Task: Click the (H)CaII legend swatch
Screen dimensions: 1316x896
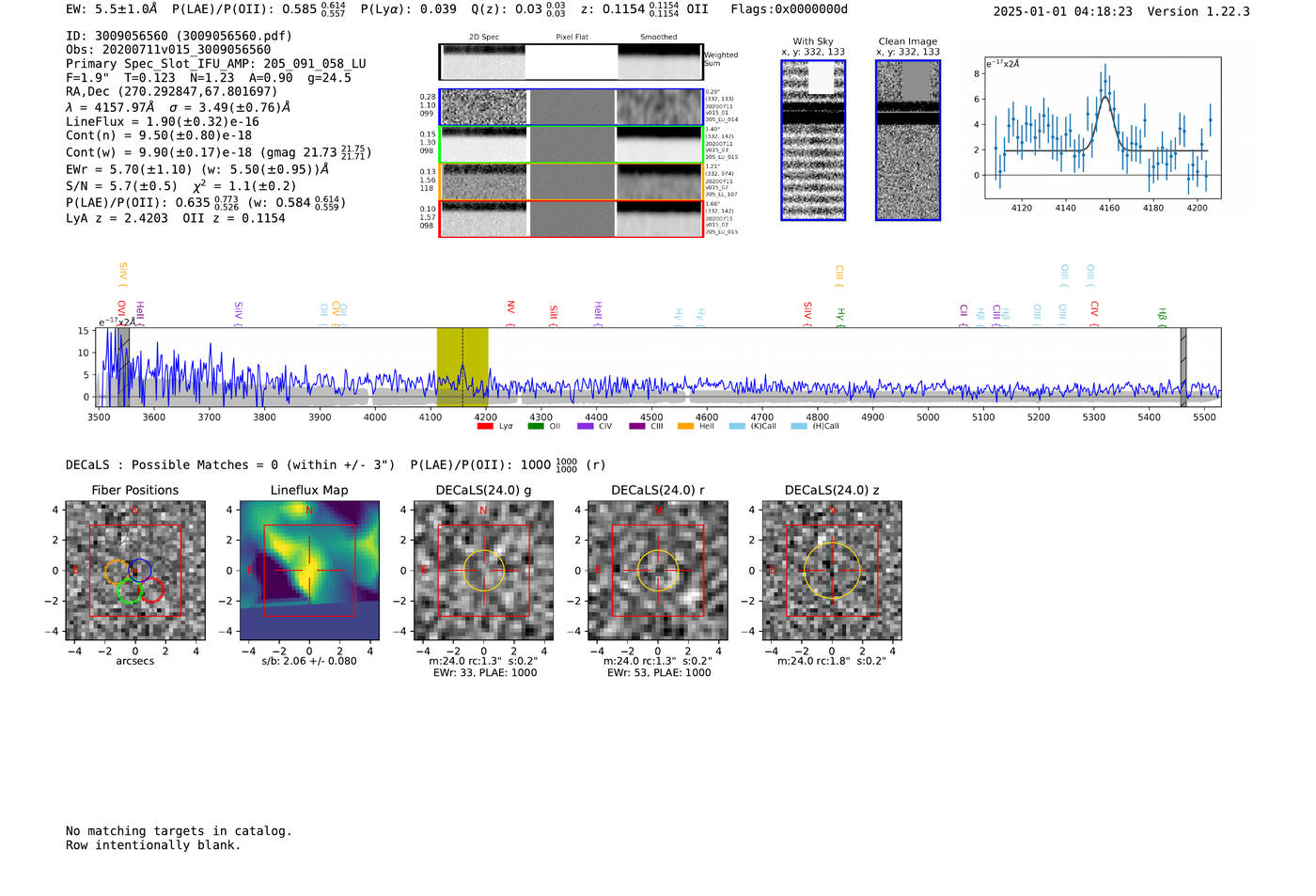Action: coord(799,426)
